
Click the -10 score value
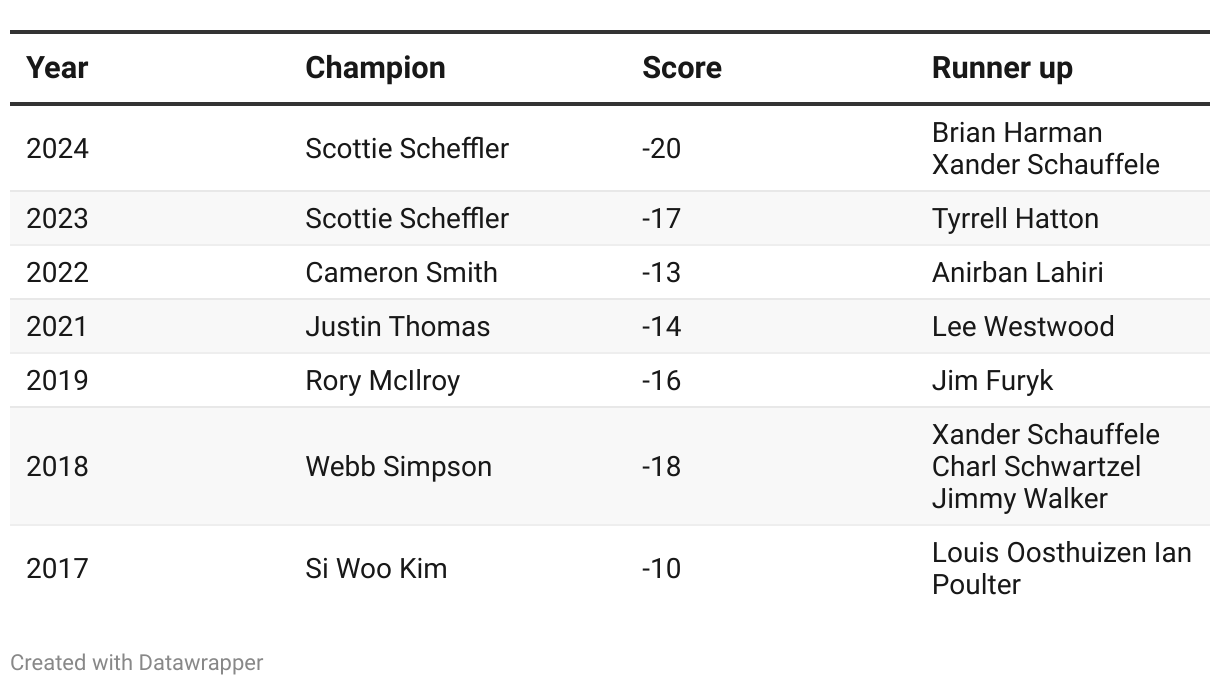(x=661, y=569)
